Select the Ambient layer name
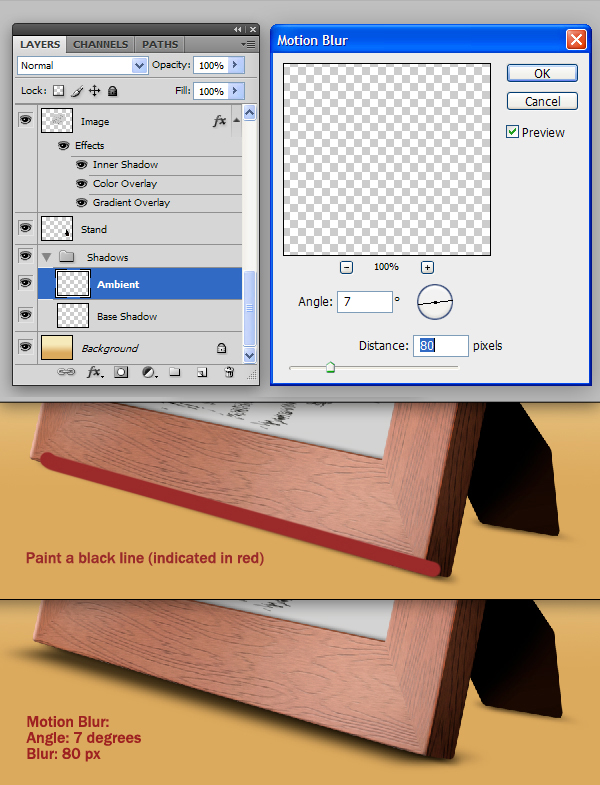Viewport: 600px width, 785px height. click(x=118, y=284)
